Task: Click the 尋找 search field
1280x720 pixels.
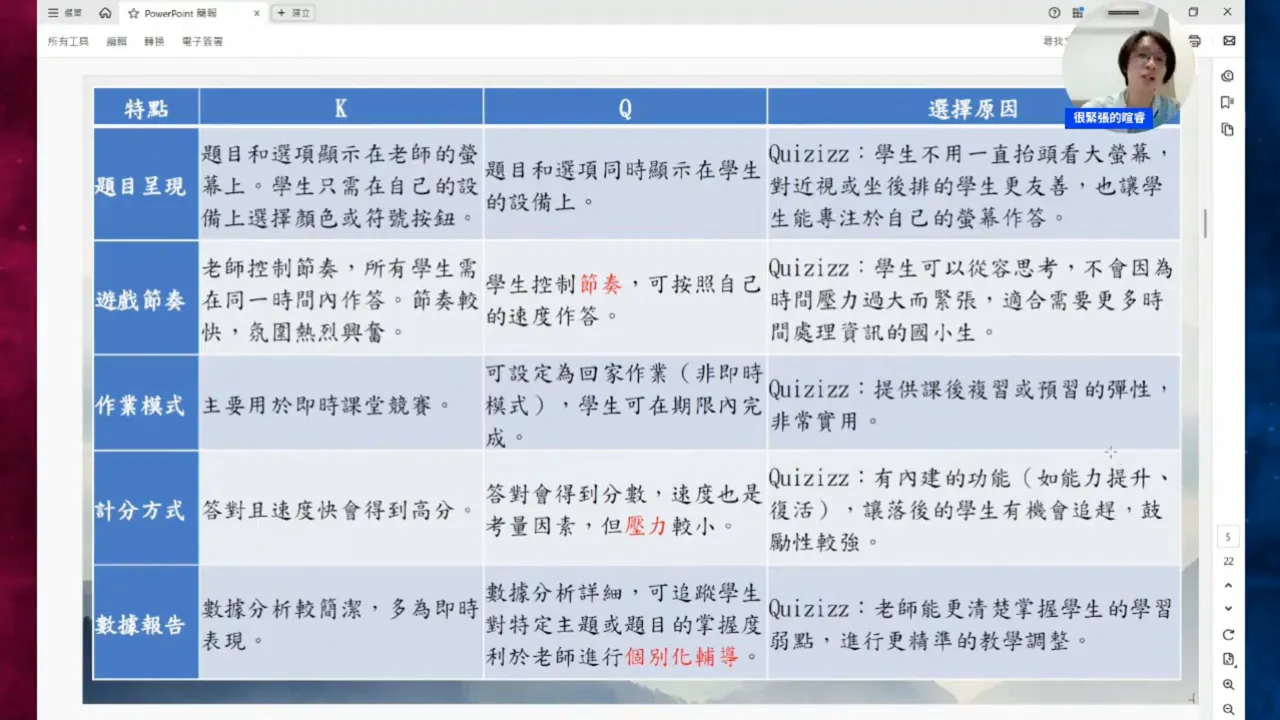Action: pos(1055,41)
